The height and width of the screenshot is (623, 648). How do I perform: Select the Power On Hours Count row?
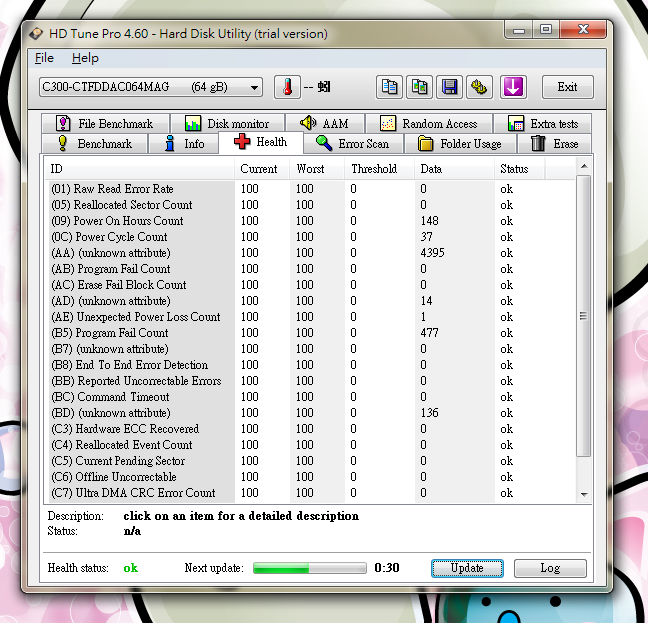click(x=310, y=221)
